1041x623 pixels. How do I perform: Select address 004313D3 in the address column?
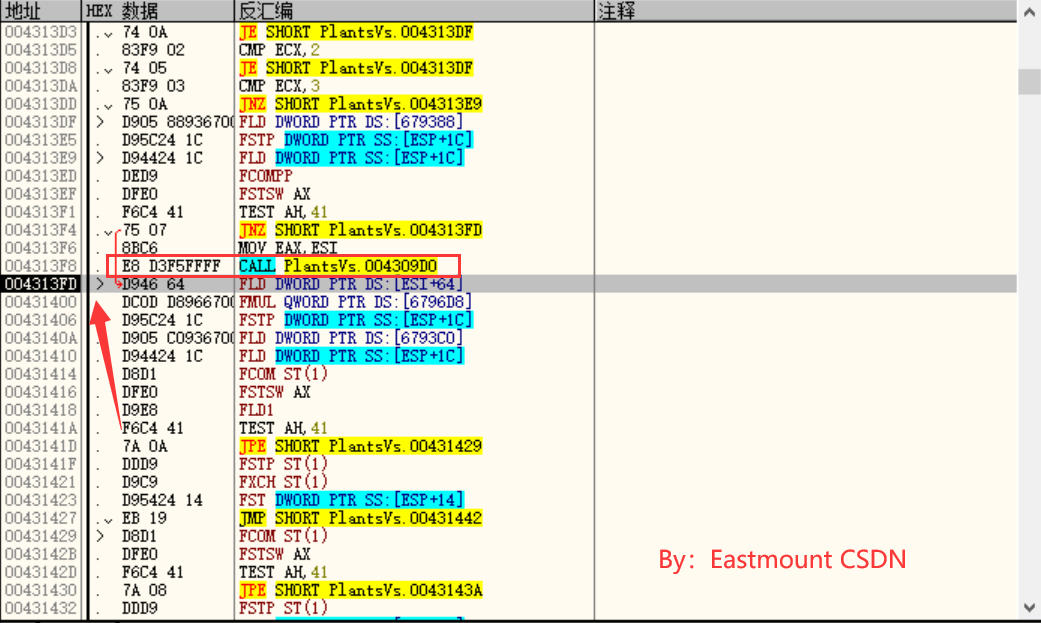(40, 32)
